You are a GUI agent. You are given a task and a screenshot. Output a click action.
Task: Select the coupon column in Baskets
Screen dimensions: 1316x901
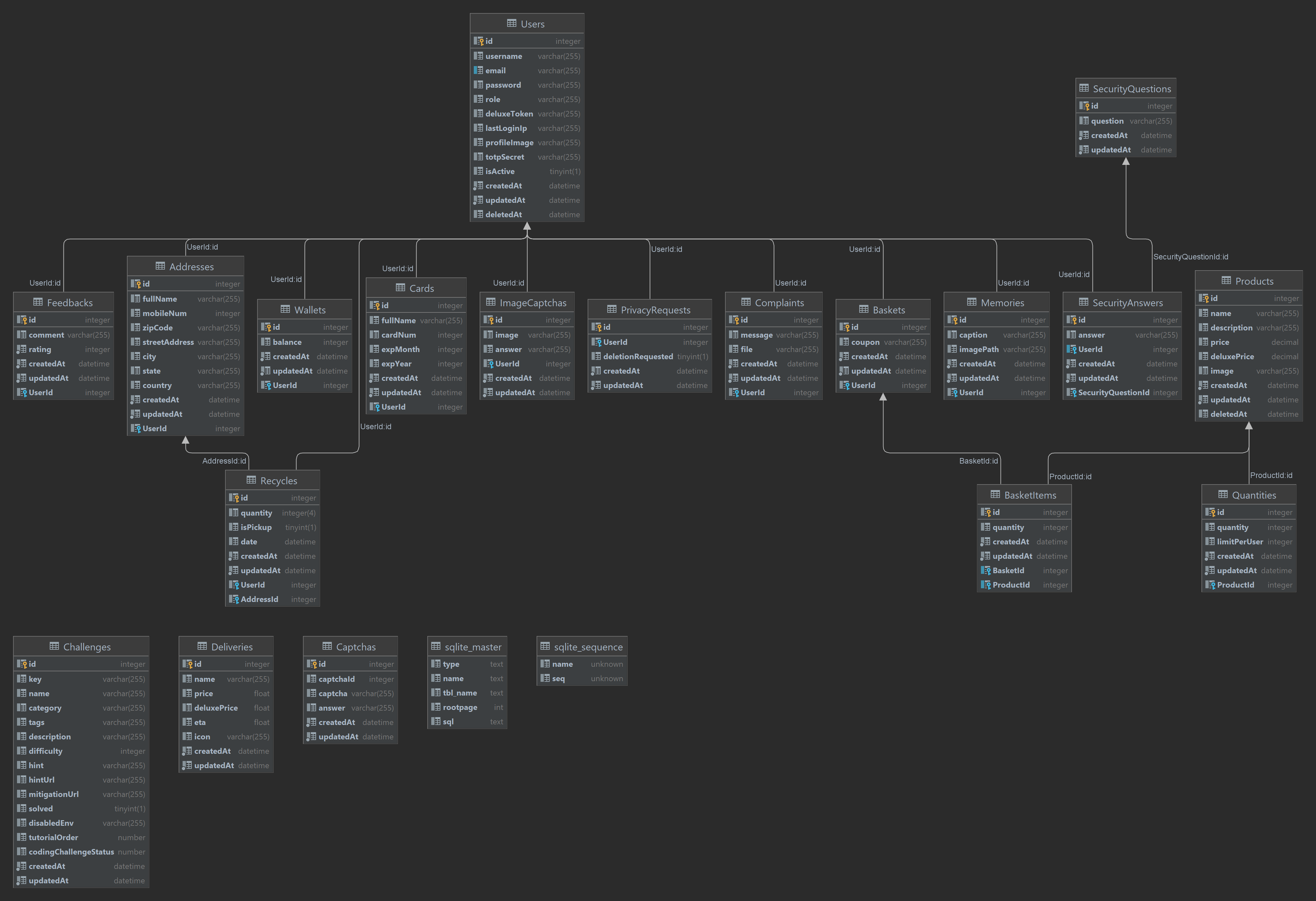883,342
